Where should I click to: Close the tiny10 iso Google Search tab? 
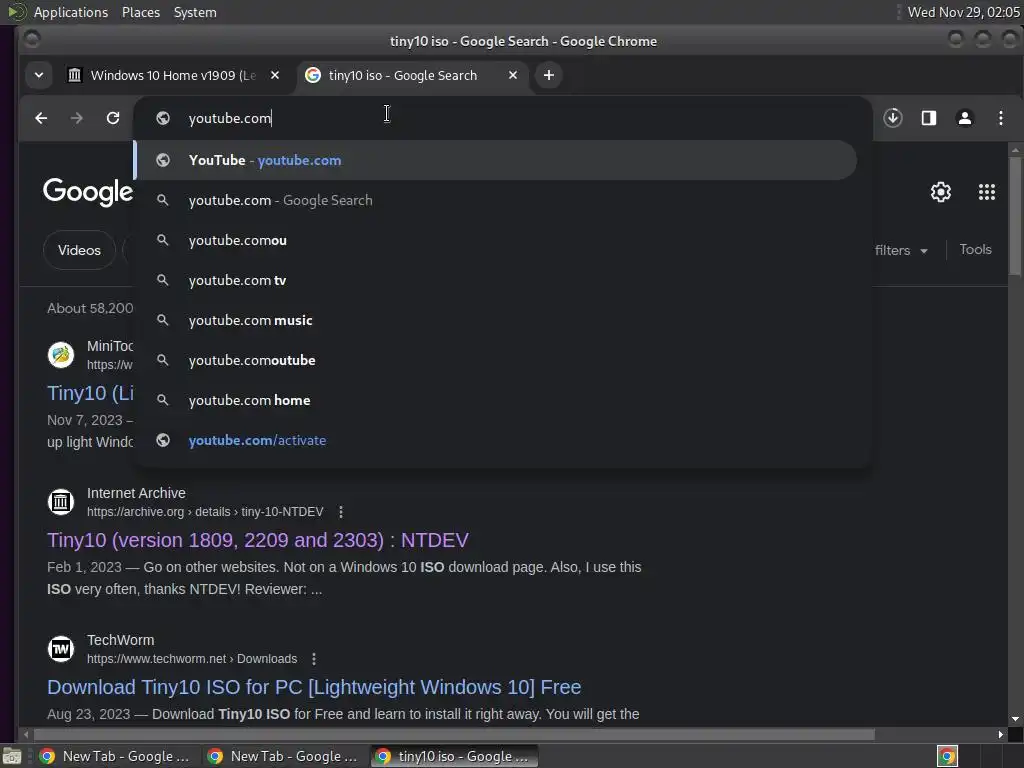(513, 76)
